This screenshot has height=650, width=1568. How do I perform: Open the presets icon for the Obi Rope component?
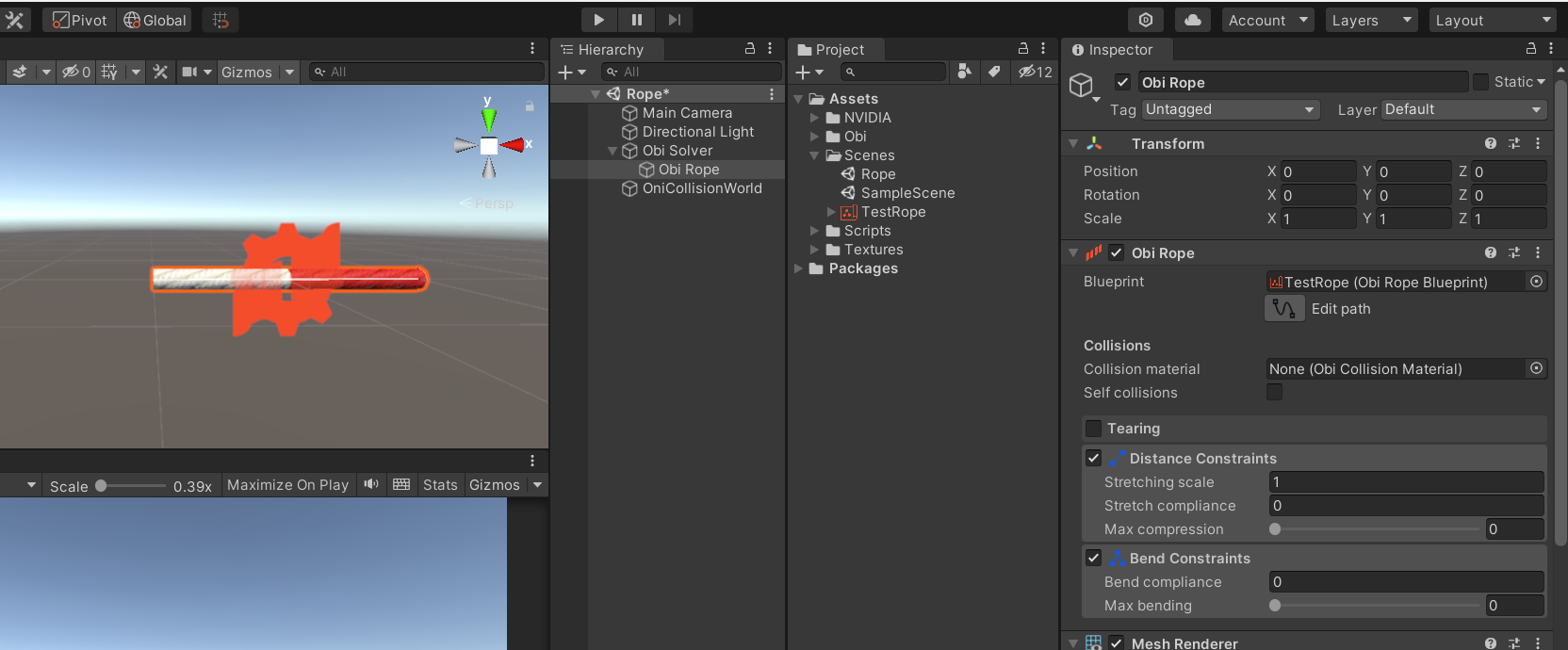coord(1514,252)
